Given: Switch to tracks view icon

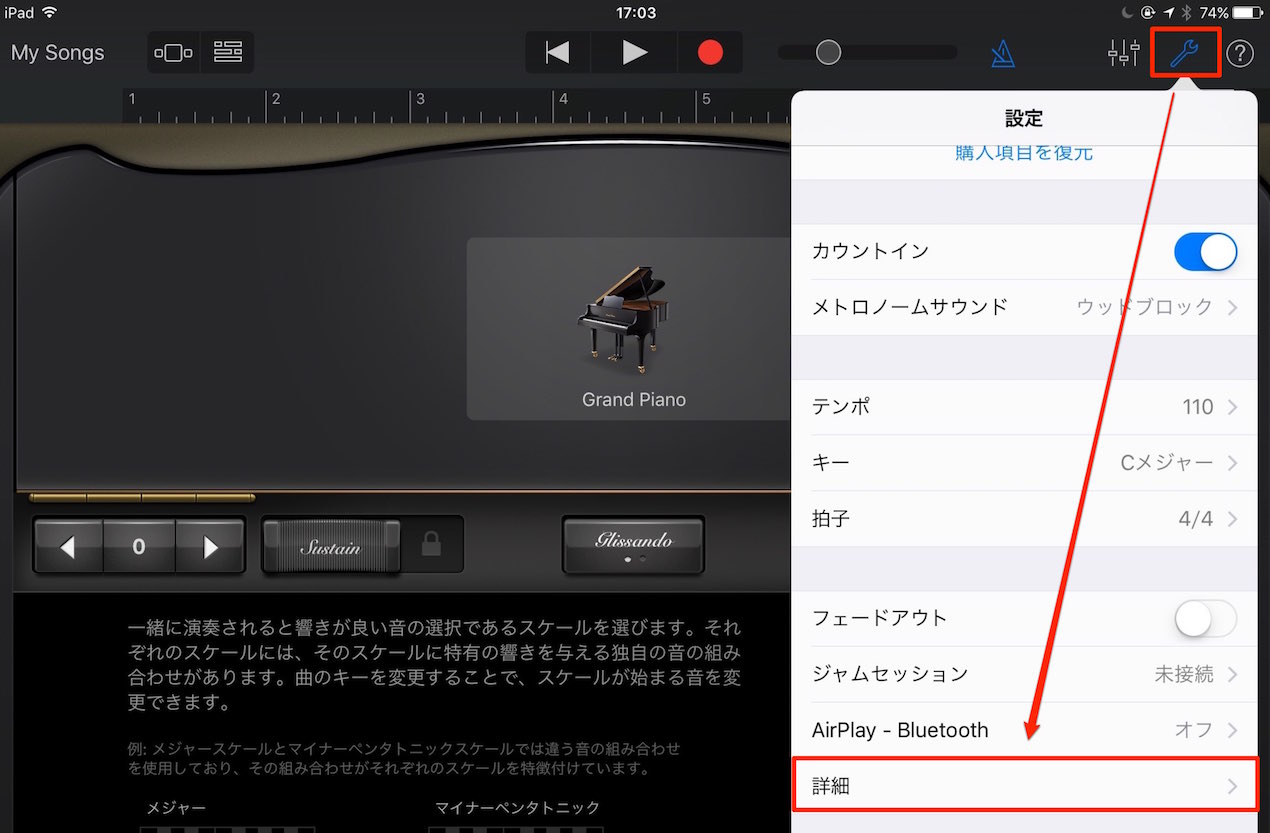Looking at the screenshot, I should tap(228, 52).
